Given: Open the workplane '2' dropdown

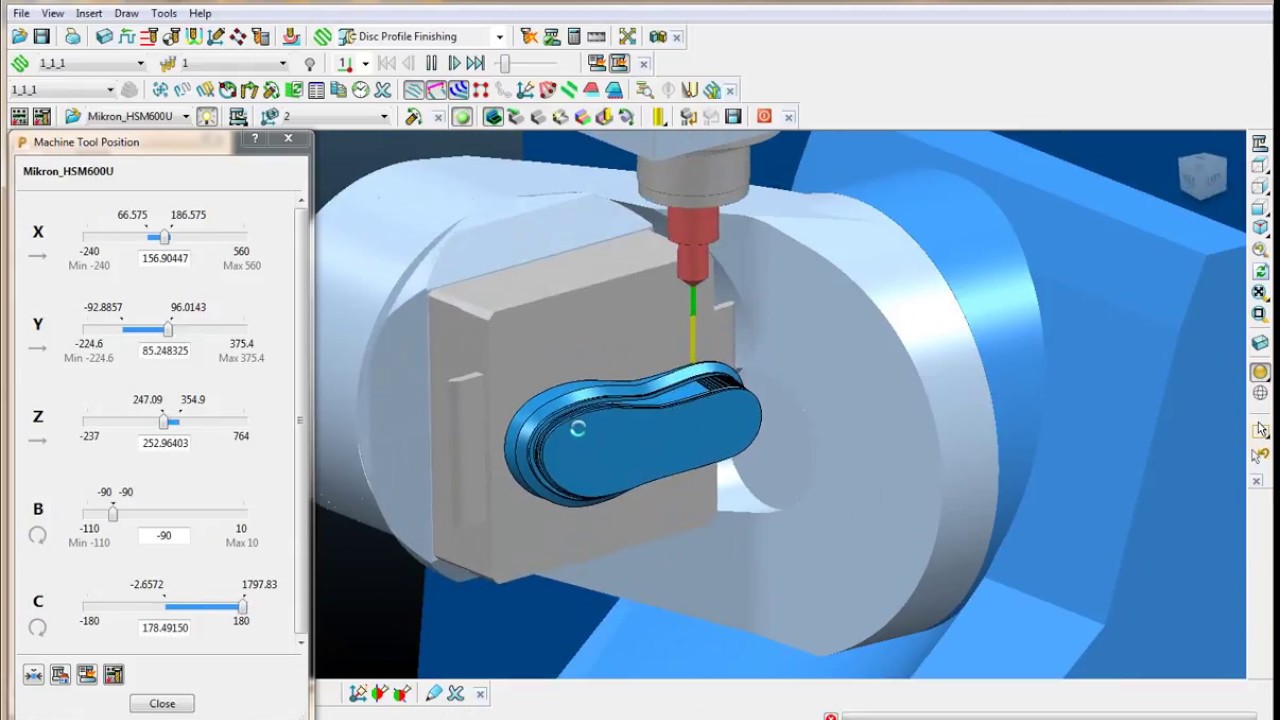Looking at the screenshot, I should pos(384,117).
